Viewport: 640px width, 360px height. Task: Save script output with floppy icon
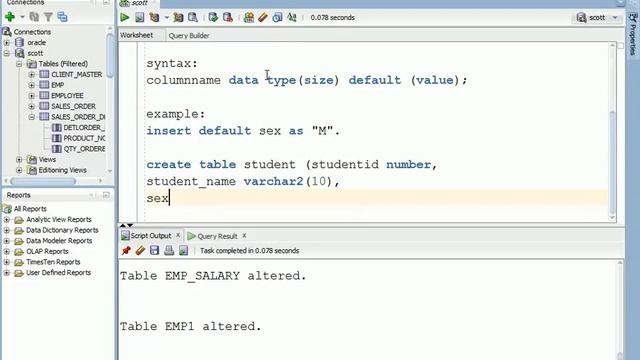pyautogui.click(x=154, y=250)
